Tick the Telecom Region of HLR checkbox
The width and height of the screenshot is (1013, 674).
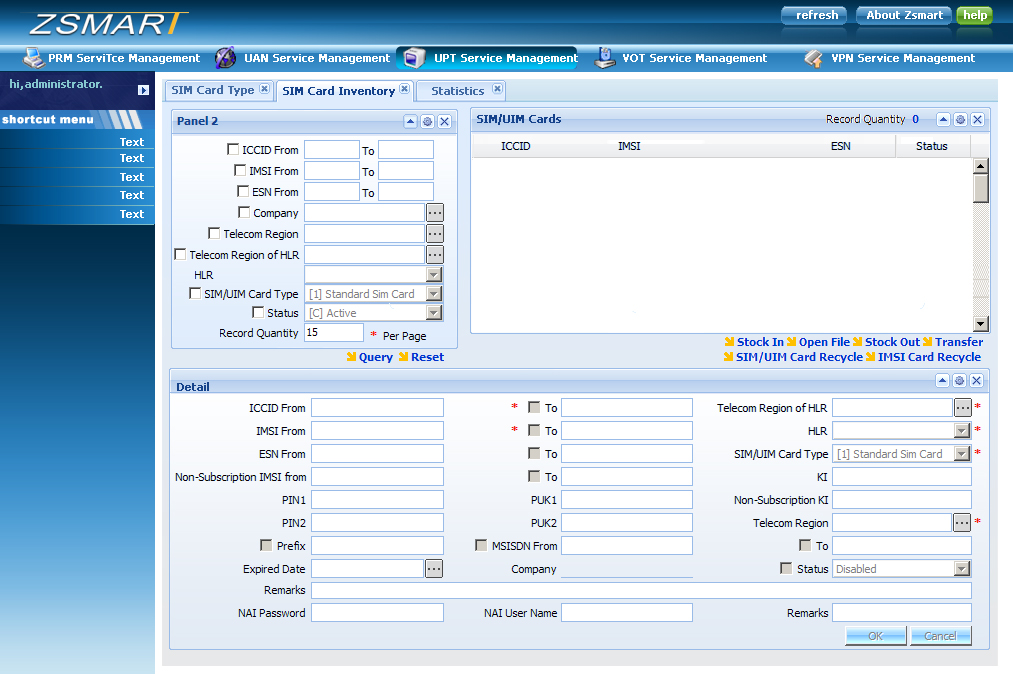tap(180, 255)
